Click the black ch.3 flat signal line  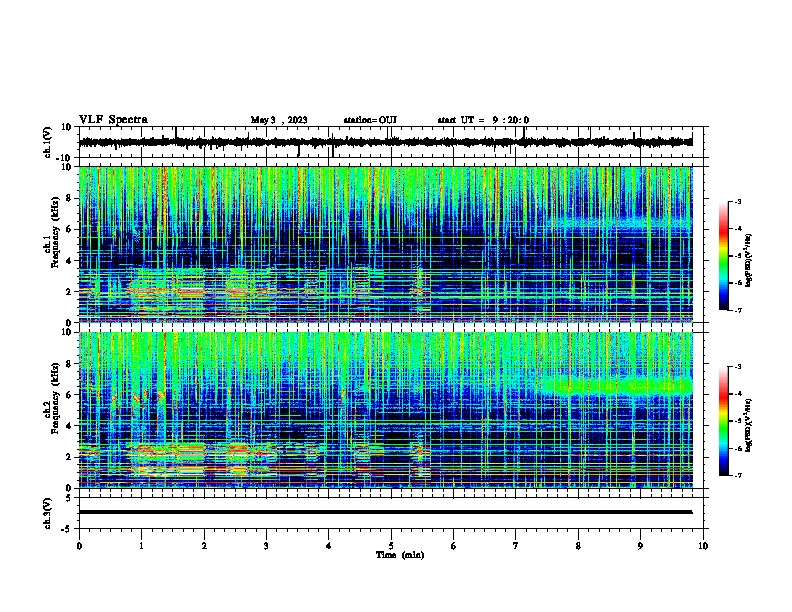pyautogui.click(x=386, y=512)
